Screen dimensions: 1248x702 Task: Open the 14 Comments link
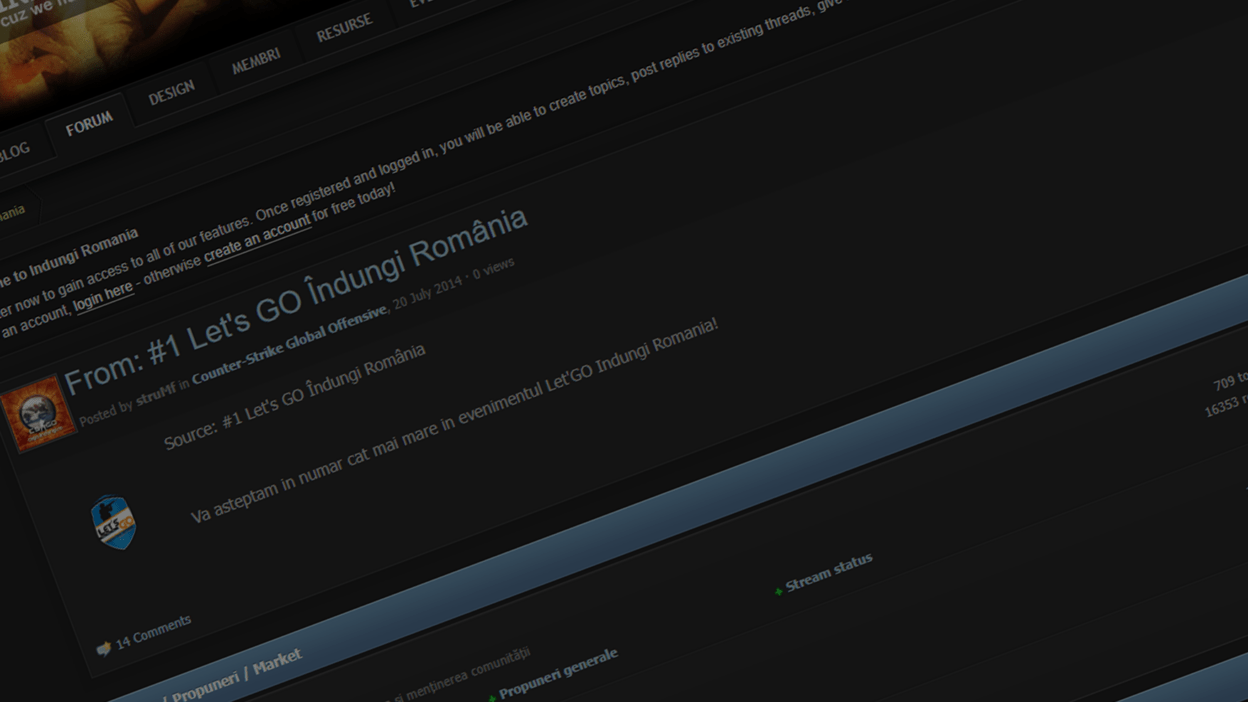click(153, 632)
